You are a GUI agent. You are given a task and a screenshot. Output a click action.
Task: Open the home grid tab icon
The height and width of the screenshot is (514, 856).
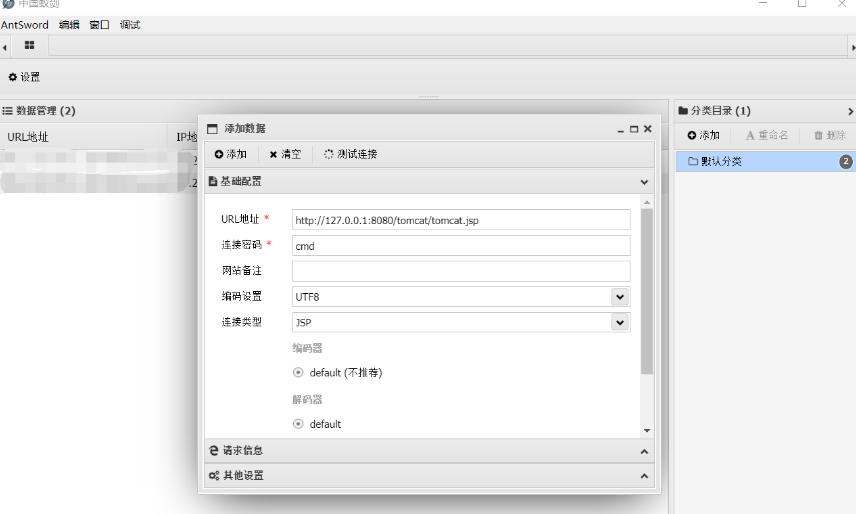(29, 45)
